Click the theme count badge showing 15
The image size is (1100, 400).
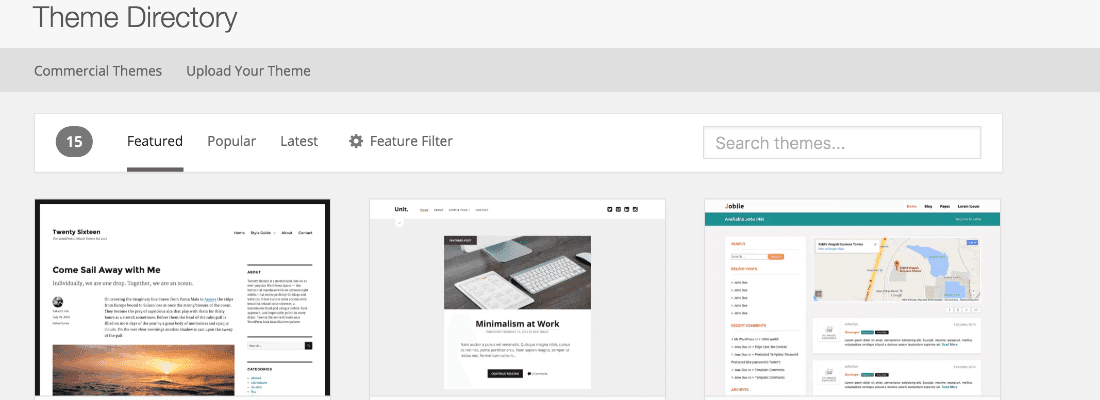tap(74, 142)
